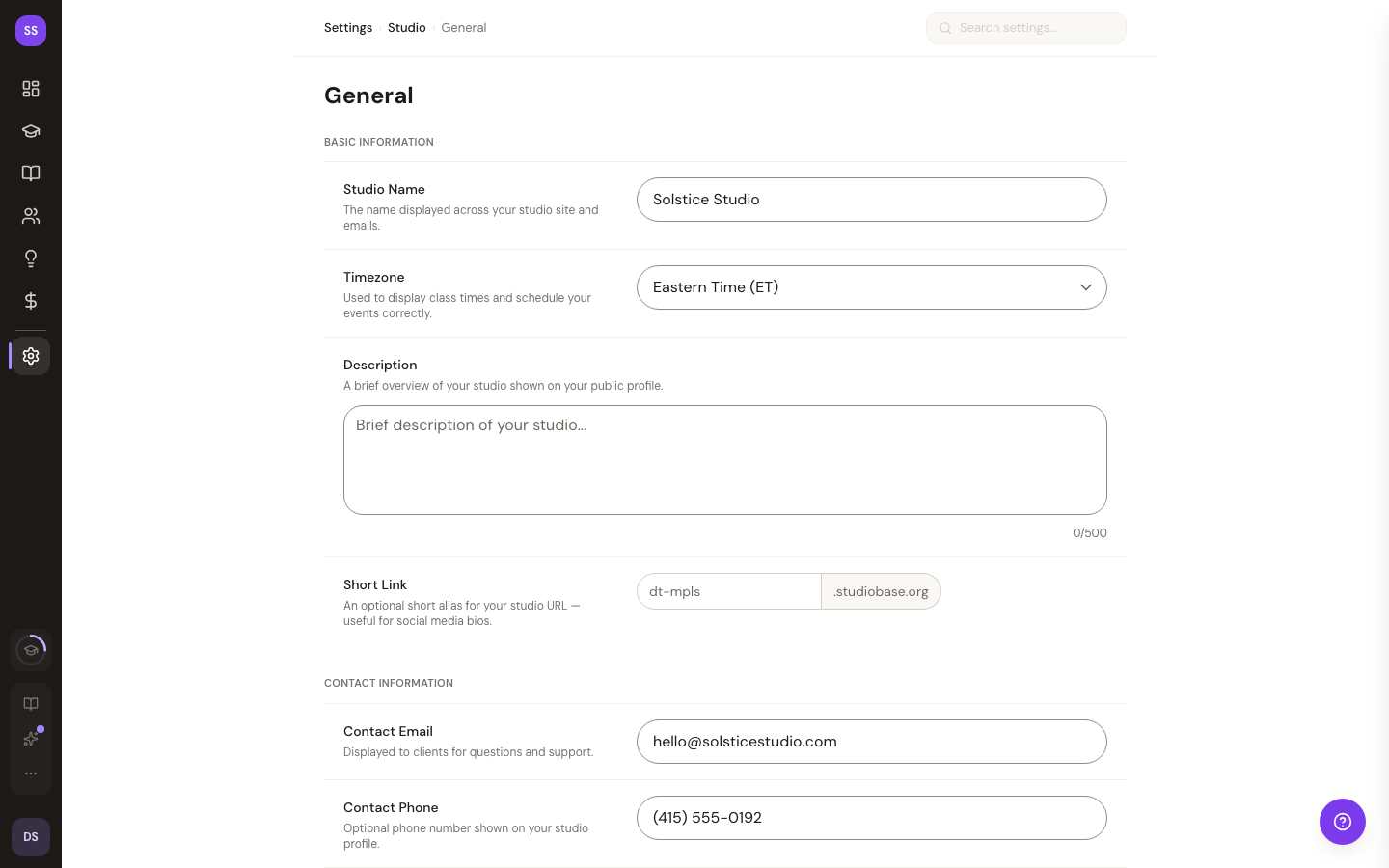Click the graduation cap icon in top sidebar

[x=31, y=131]
